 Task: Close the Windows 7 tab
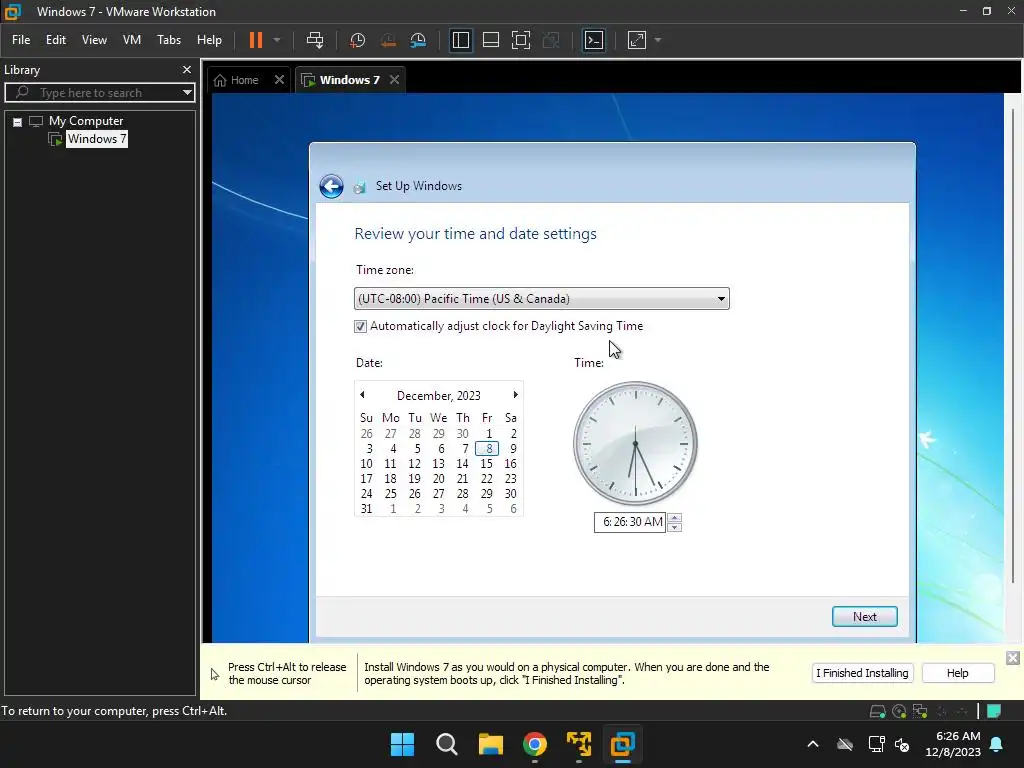click(394, 80)
